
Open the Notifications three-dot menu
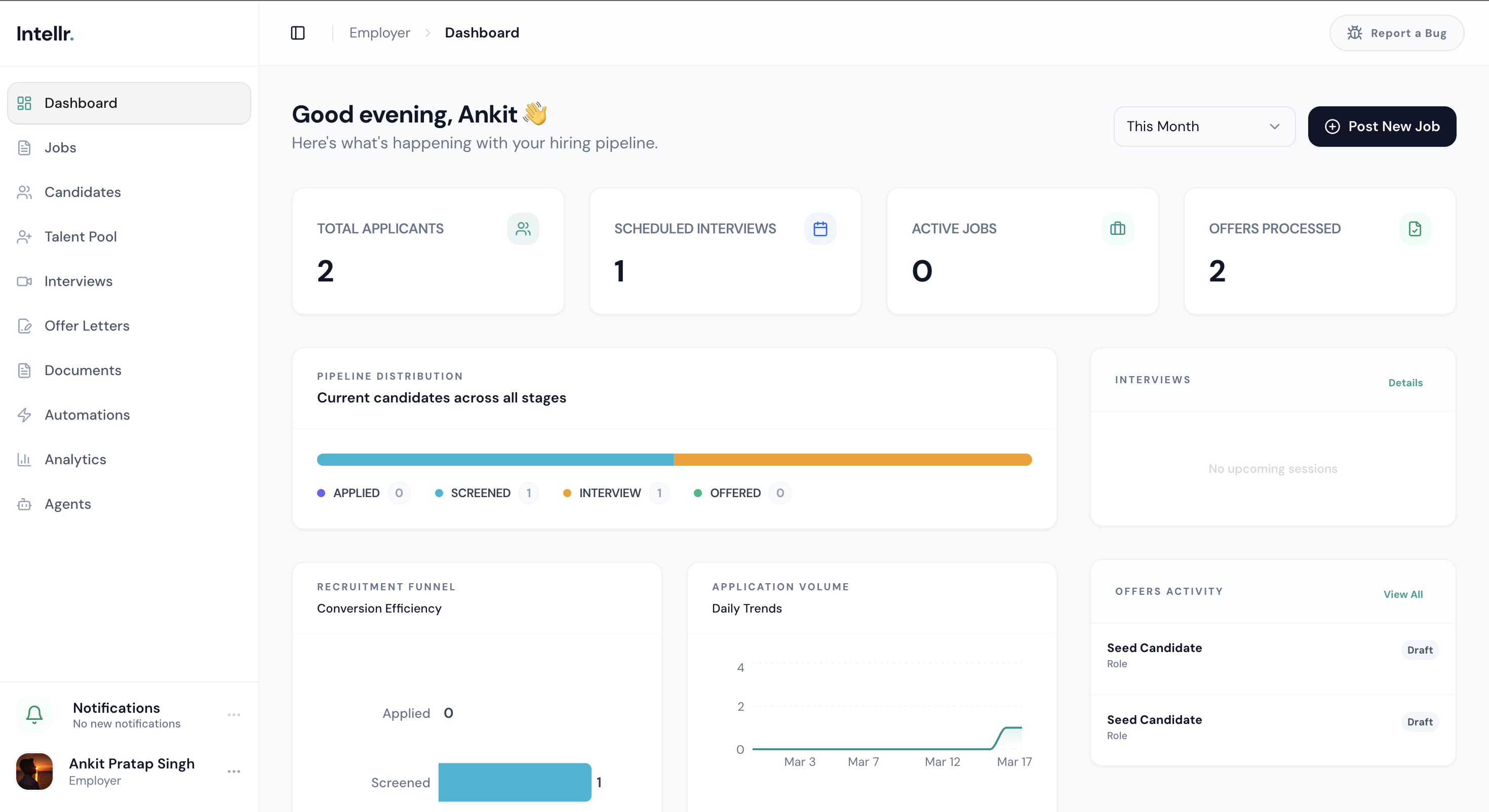coord(233,715)
